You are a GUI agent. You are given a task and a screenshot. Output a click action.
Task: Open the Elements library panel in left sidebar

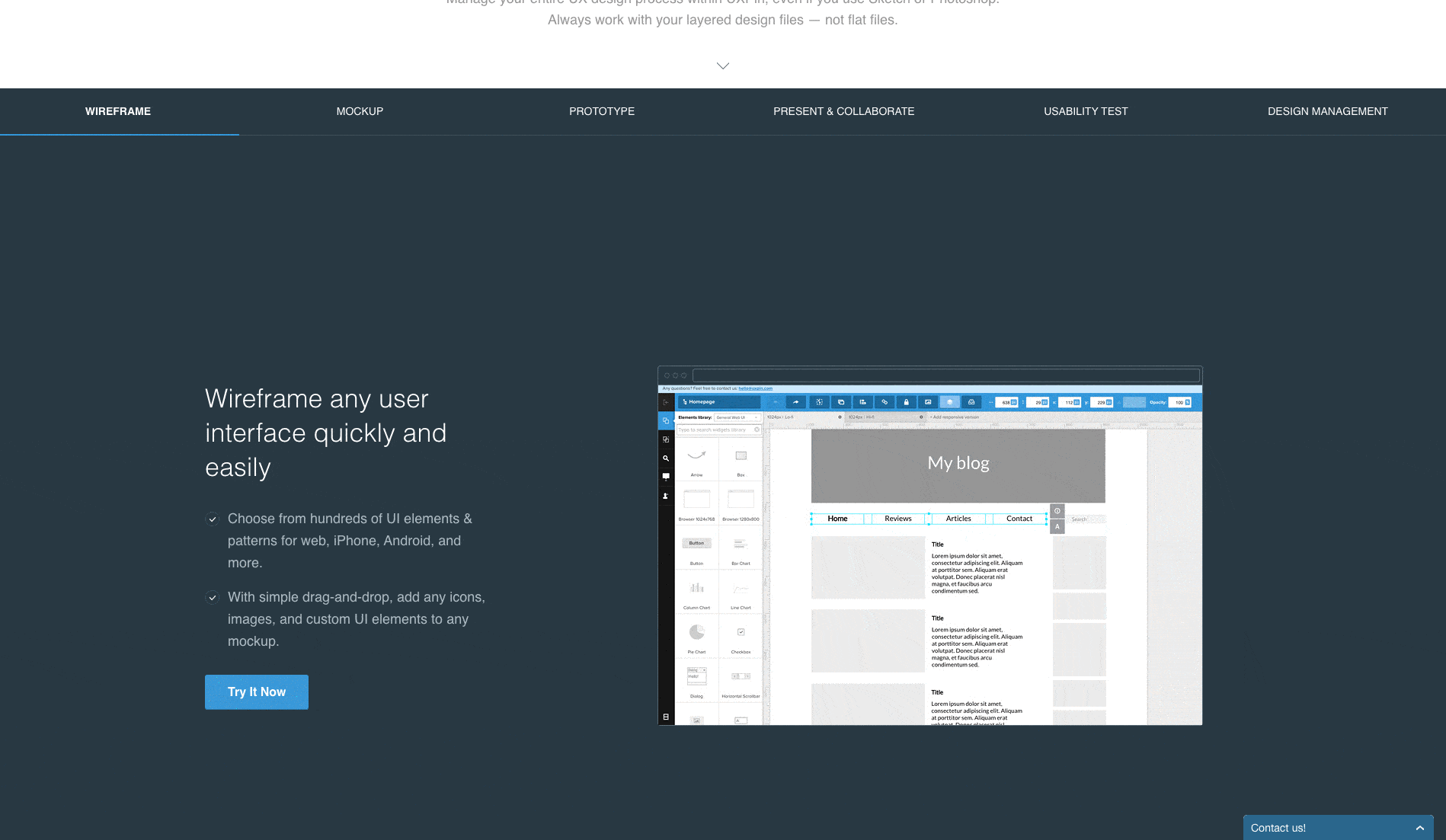667,420
